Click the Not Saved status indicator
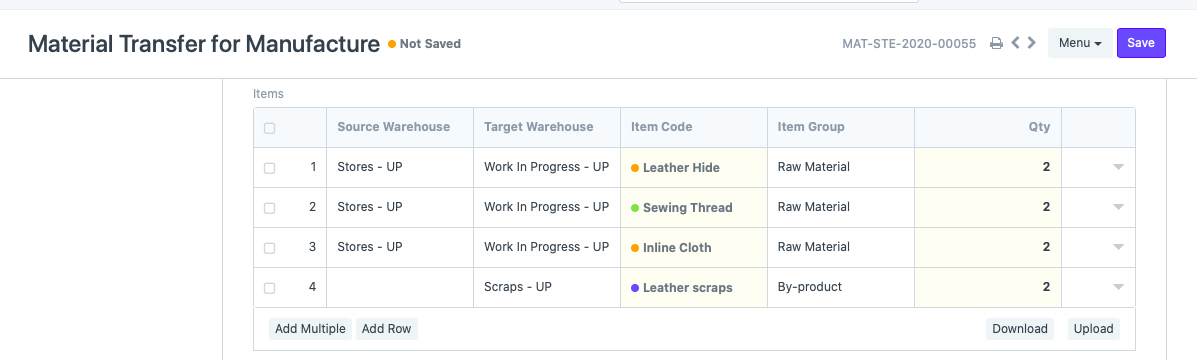 click(x=424, y=43)
